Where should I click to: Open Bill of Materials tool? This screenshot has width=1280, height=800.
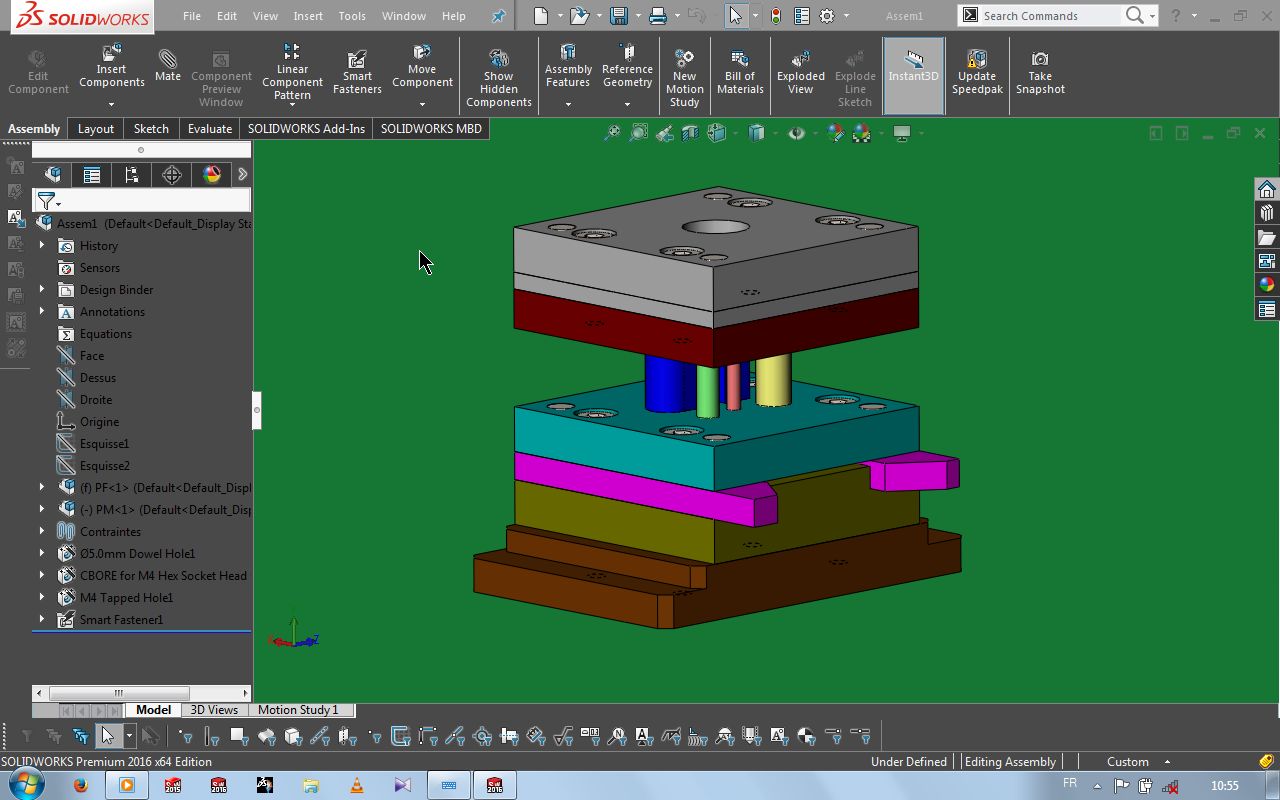(x=740, y=74)
